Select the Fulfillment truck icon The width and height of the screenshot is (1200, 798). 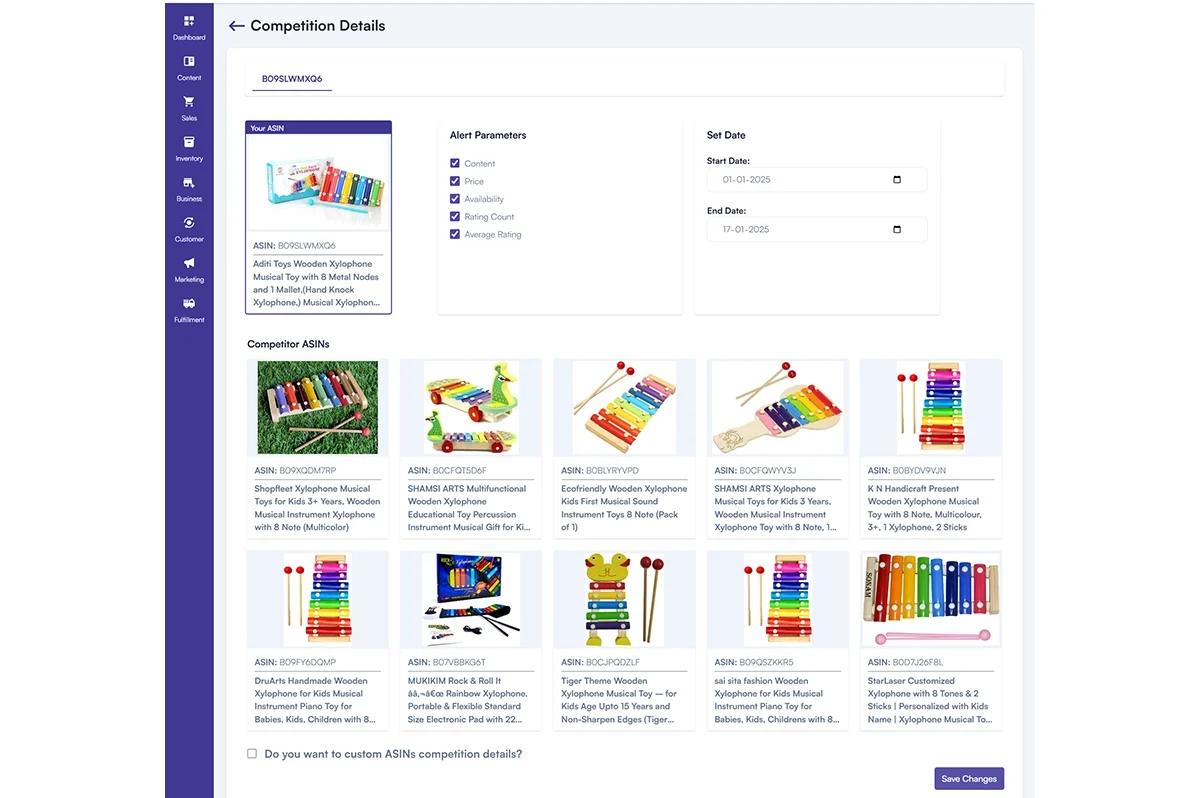click(189, 304)
